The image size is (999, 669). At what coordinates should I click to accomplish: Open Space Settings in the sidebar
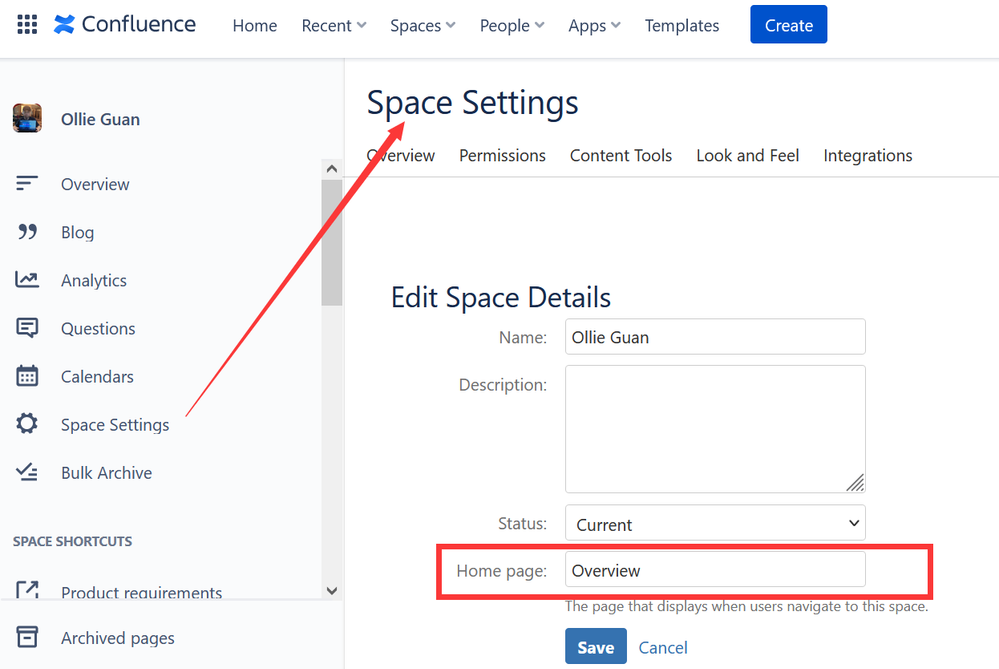tap(115, 425)
